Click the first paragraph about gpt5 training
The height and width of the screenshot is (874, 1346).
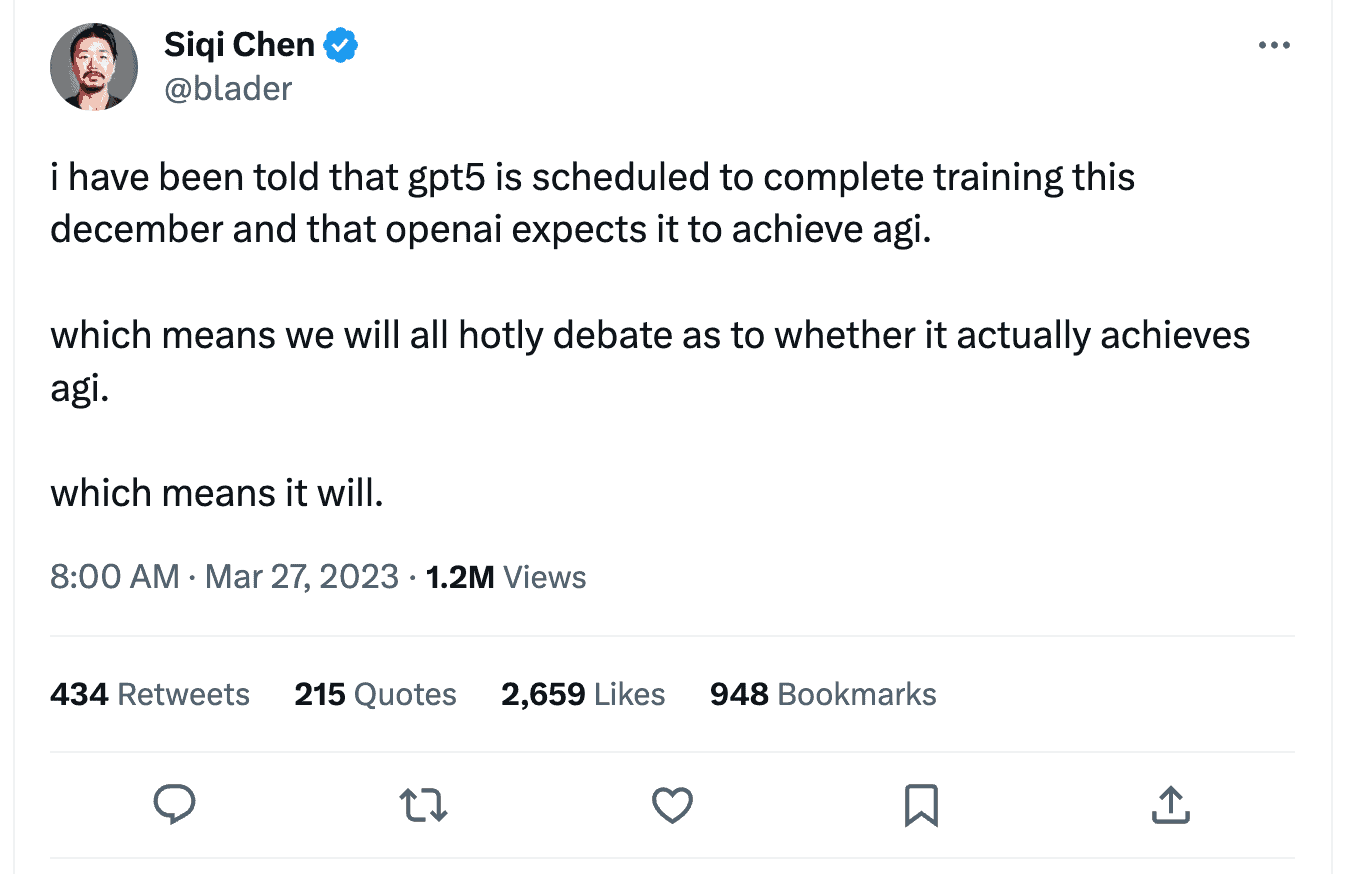point(592,203)
